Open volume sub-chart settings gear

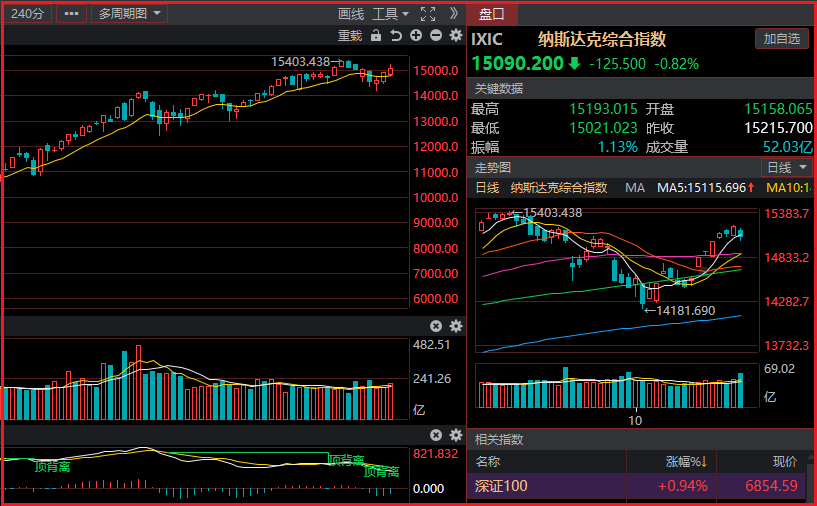tap(456, 326)
